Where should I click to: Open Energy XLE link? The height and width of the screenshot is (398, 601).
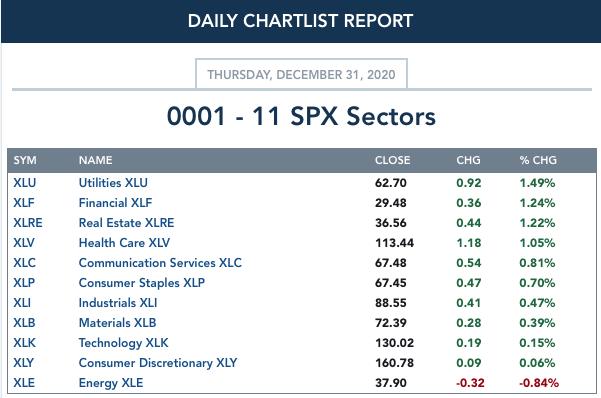tap(111, 383)
